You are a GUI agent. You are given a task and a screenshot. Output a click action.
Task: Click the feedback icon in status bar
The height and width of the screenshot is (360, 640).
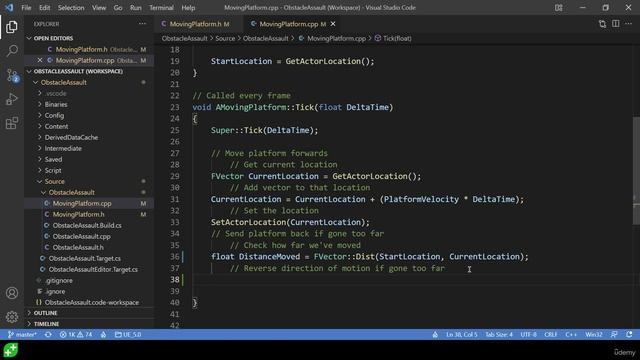pyautogui.click(x=614, y=335)
